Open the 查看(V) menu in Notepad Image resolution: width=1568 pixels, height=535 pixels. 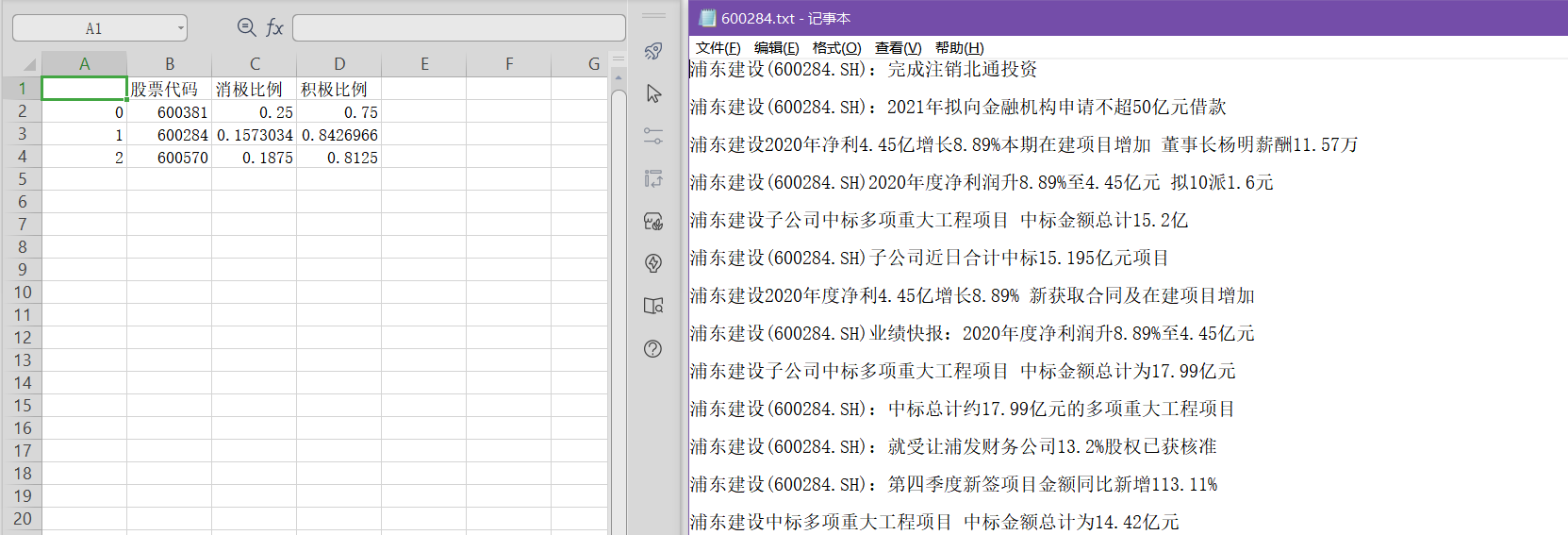point(898,48)
